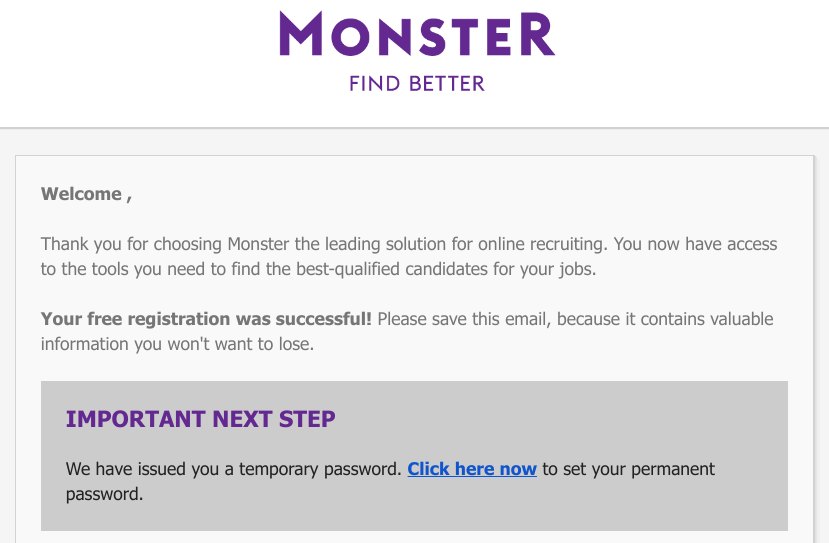Click 'information you won't want to lose' line
This screenshot has height=543, width=829.
point(178,344)
